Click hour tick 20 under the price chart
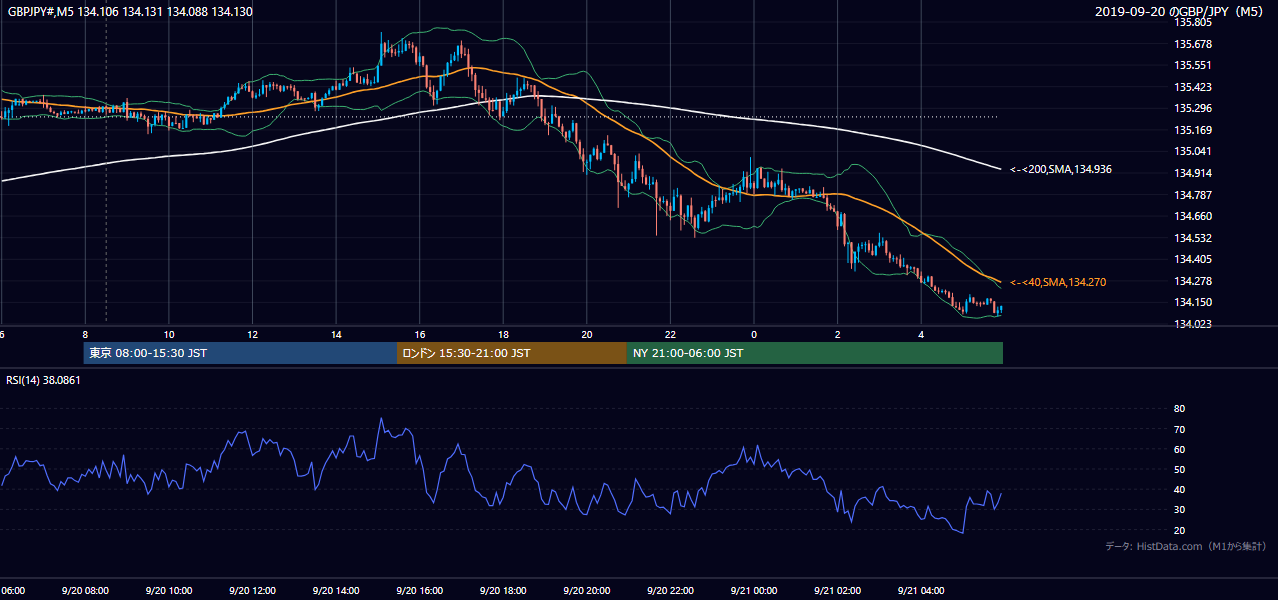This screenshot has width=1278, height=600. click(586, 334)
